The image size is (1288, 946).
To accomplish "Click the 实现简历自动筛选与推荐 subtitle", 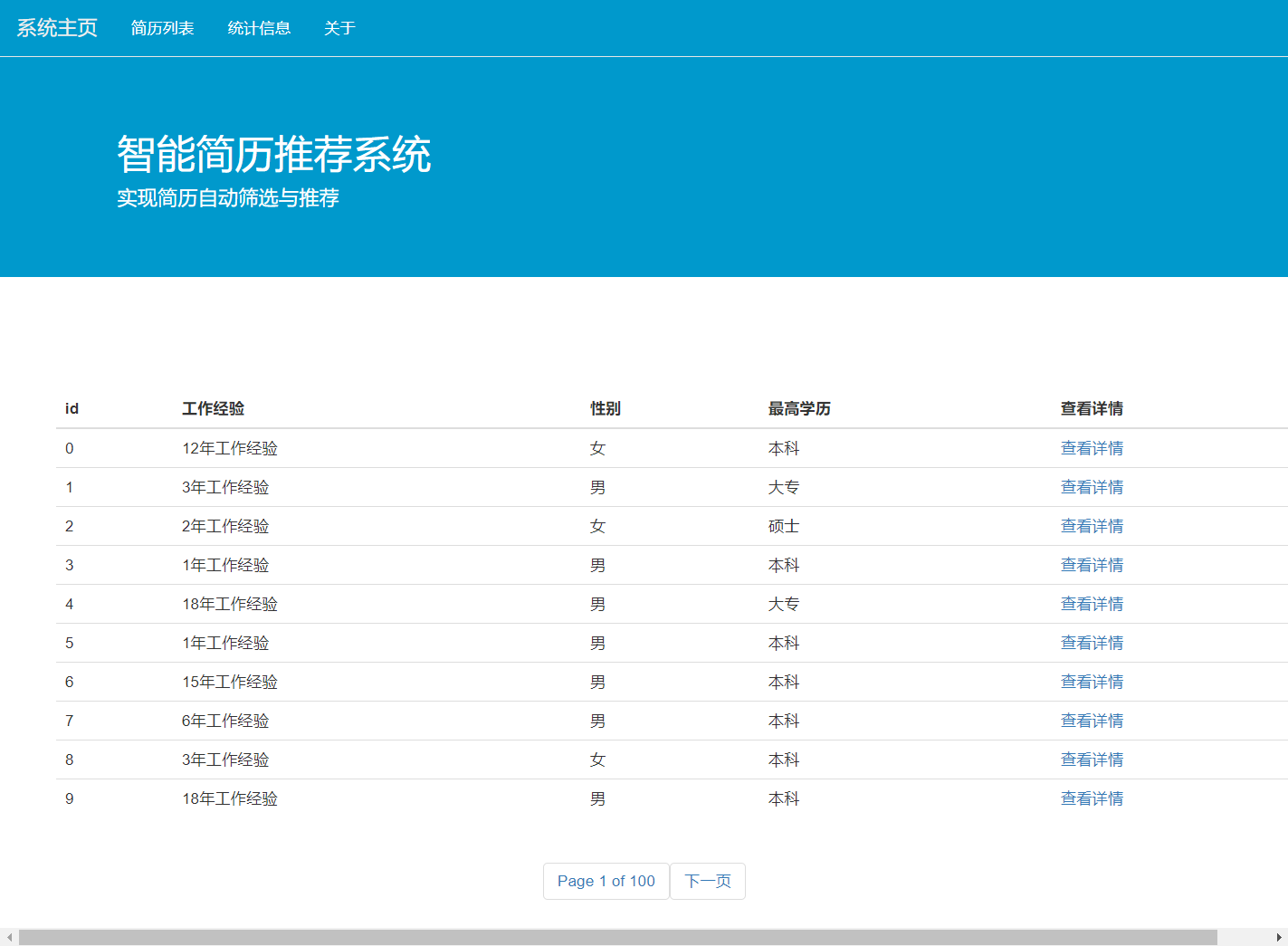I will 228,197.
